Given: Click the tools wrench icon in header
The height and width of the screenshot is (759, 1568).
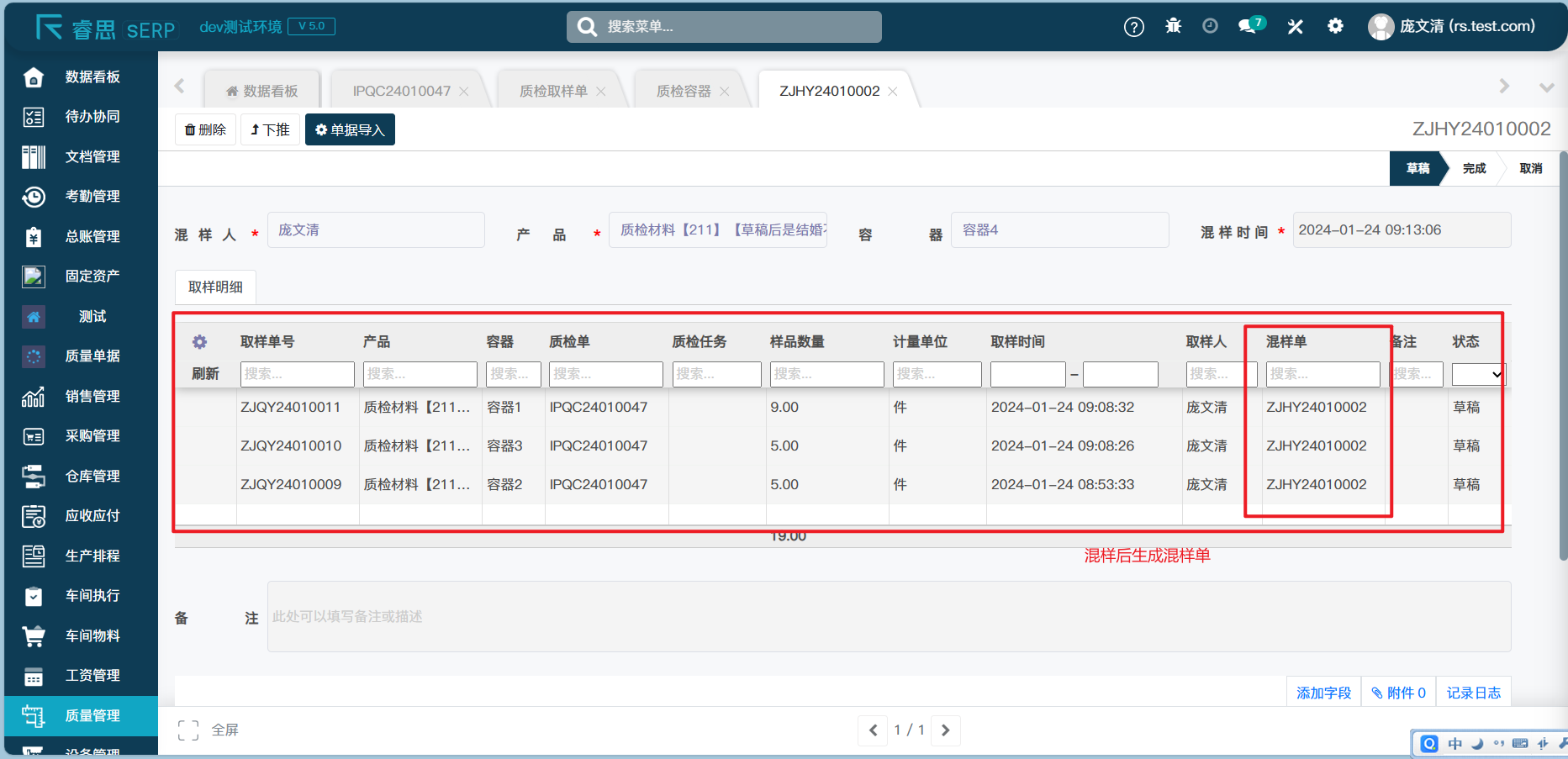Looking at the screenshot, I should point(1295,27).
